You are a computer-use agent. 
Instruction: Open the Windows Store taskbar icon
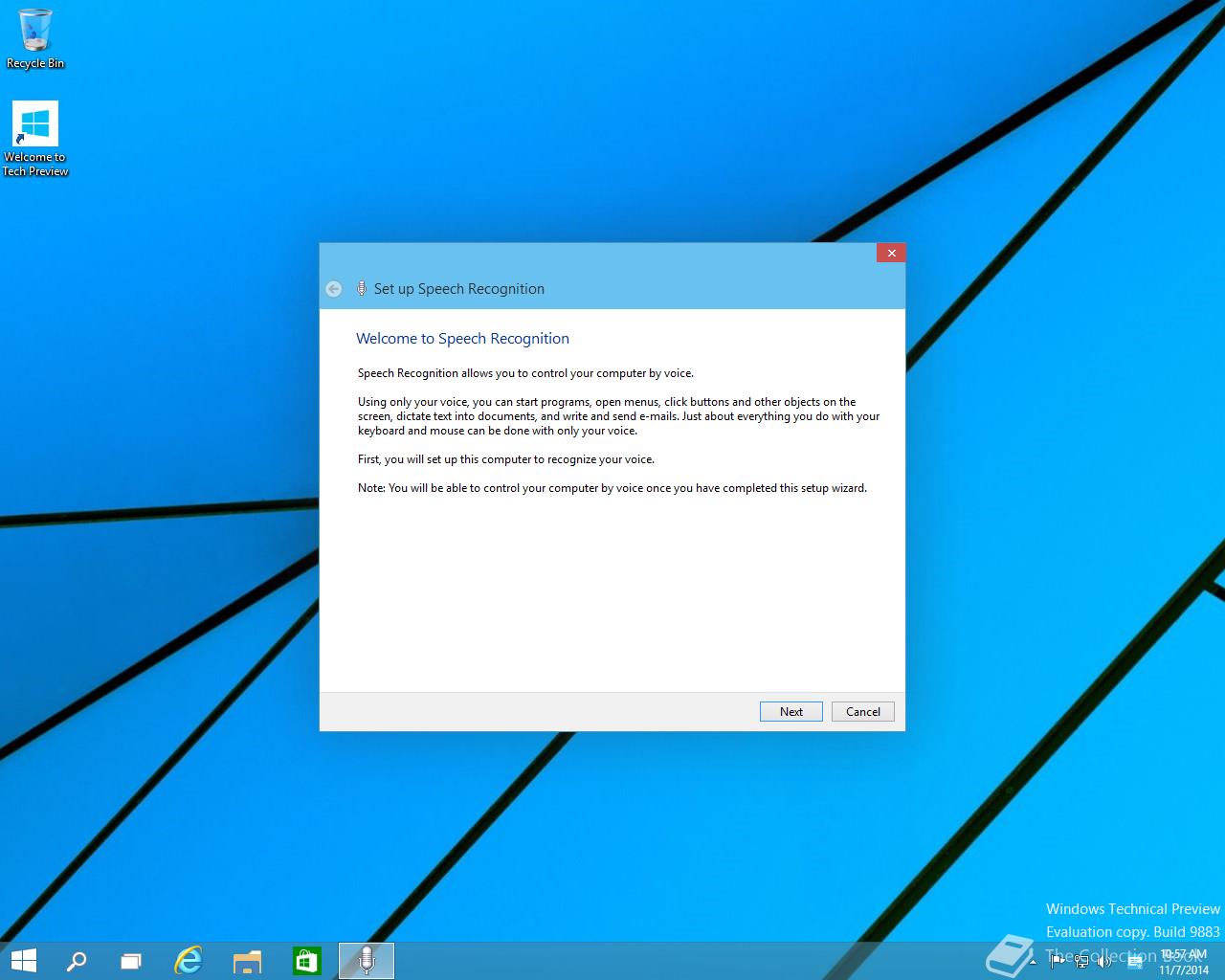point(306,960)
